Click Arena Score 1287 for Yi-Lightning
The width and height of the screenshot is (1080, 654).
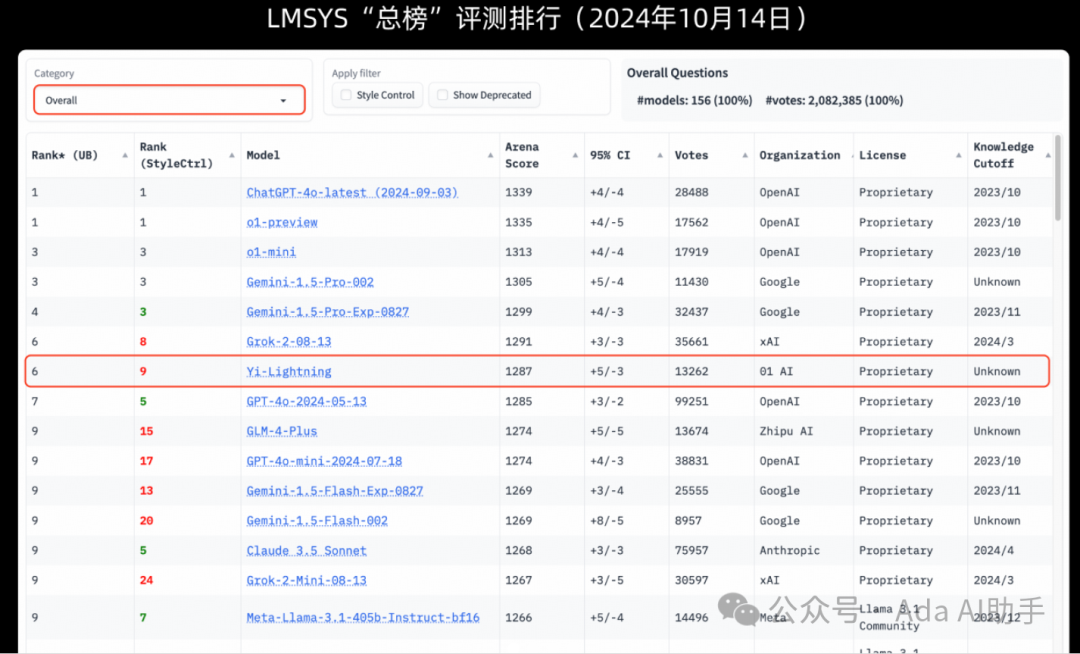pos(519,372)
